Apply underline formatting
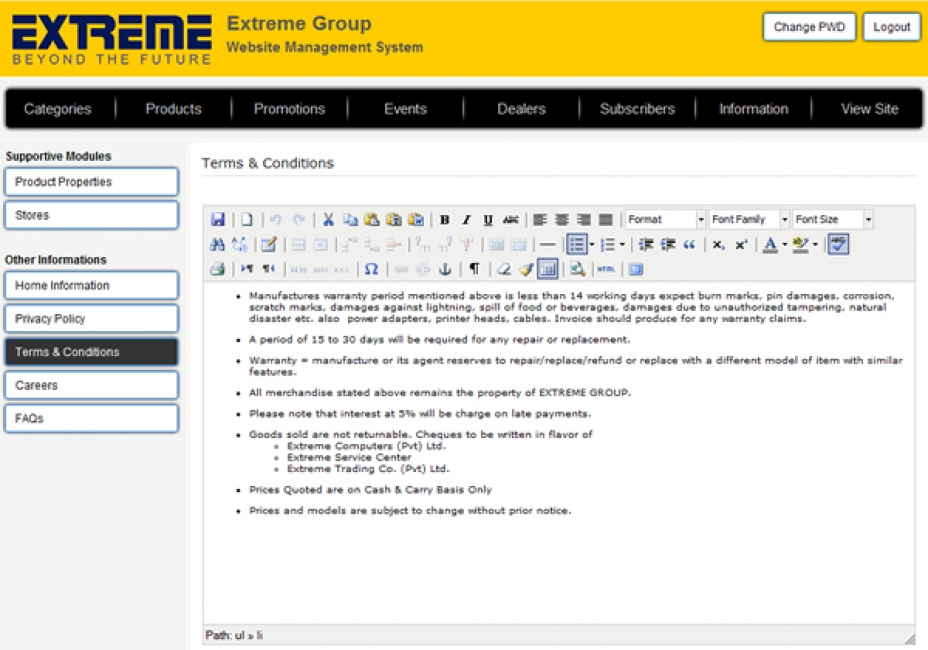 tap(488, 220)
